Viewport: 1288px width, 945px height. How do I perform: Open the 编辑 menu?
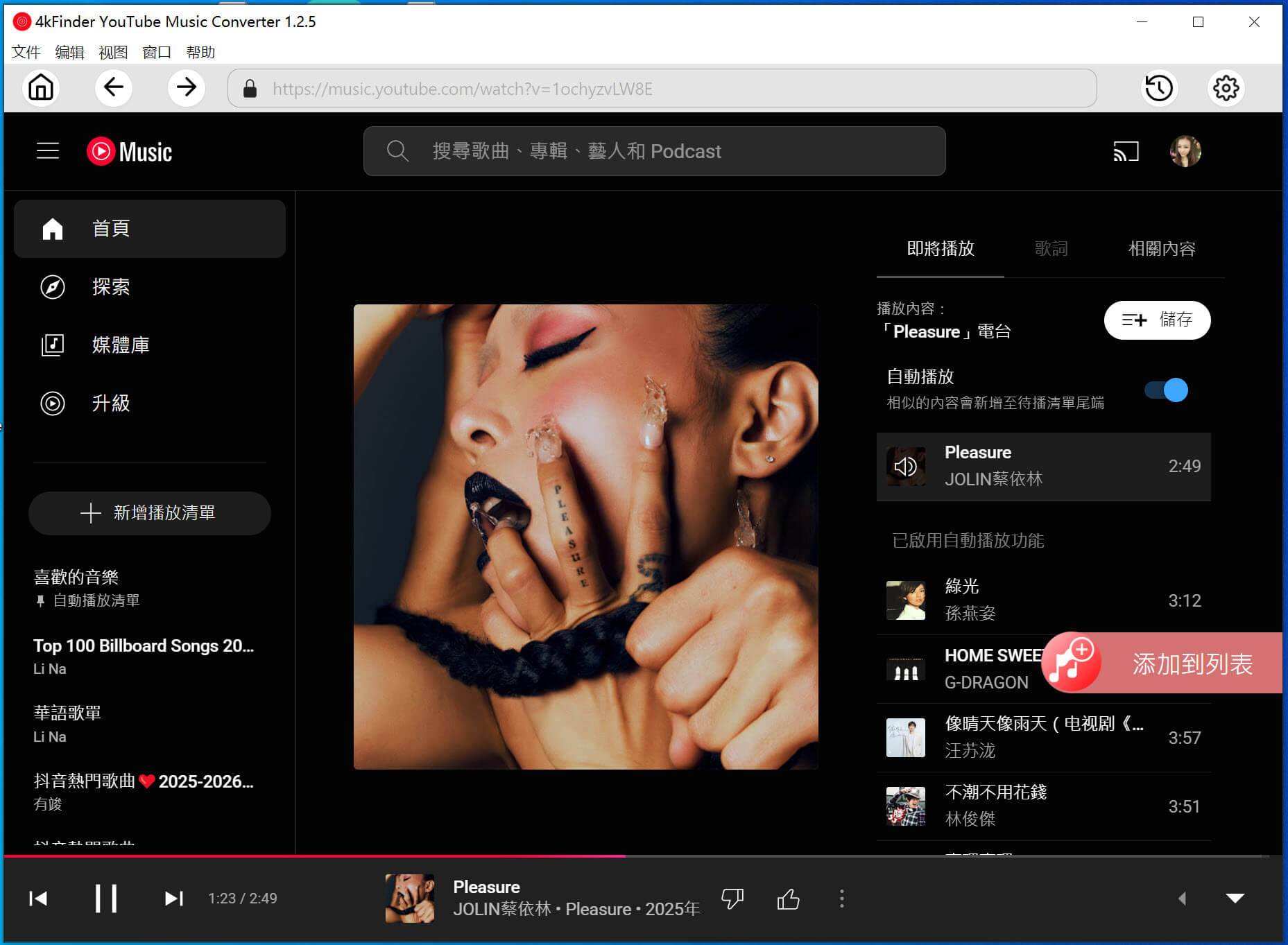click(69, 52)
